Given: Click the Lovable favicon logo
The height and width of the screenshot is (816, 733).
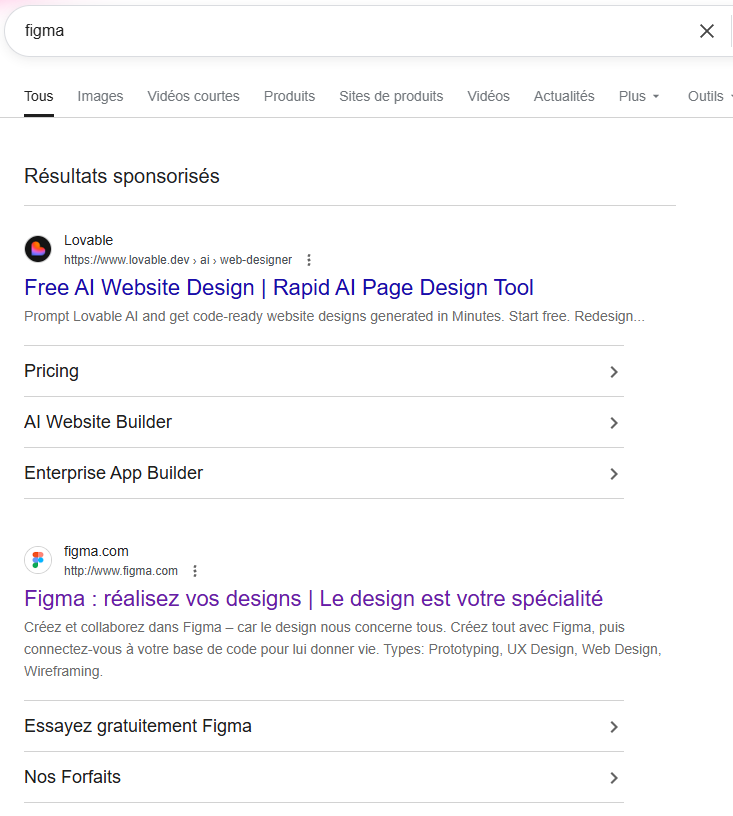Looking at the screenshot, I should click(x=38, y=249).
